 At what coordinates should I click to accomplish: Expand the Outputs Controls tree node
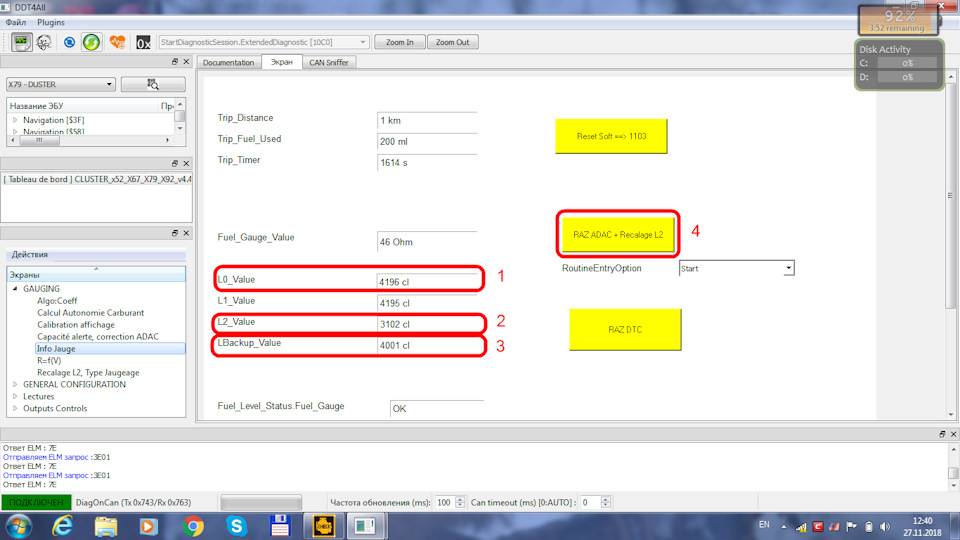(x=15, y=409)
